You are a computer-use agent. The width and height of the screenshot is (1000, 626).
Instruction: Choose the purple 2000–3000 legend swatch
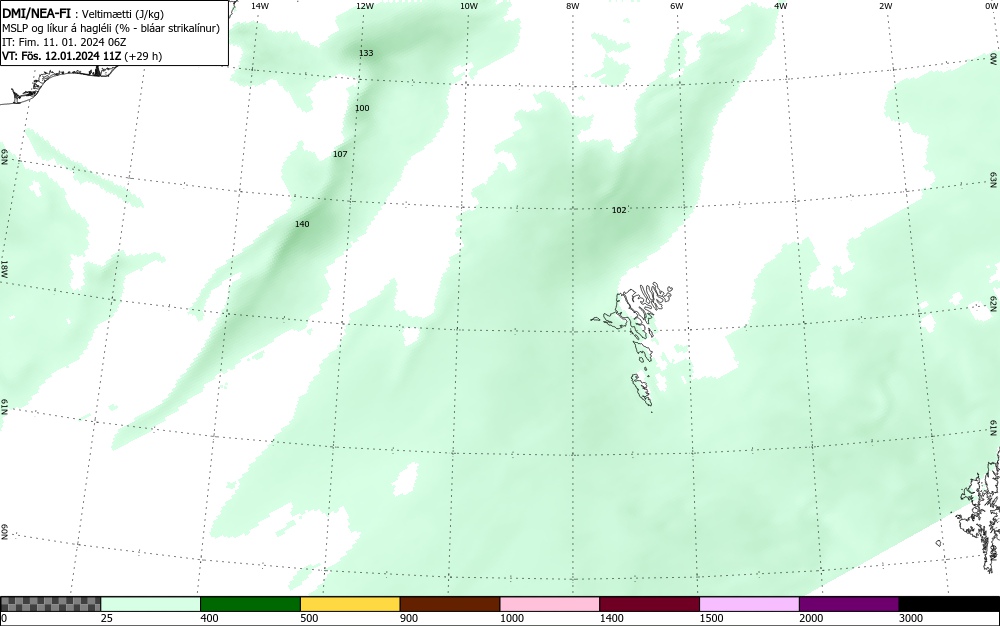[849, 604]
